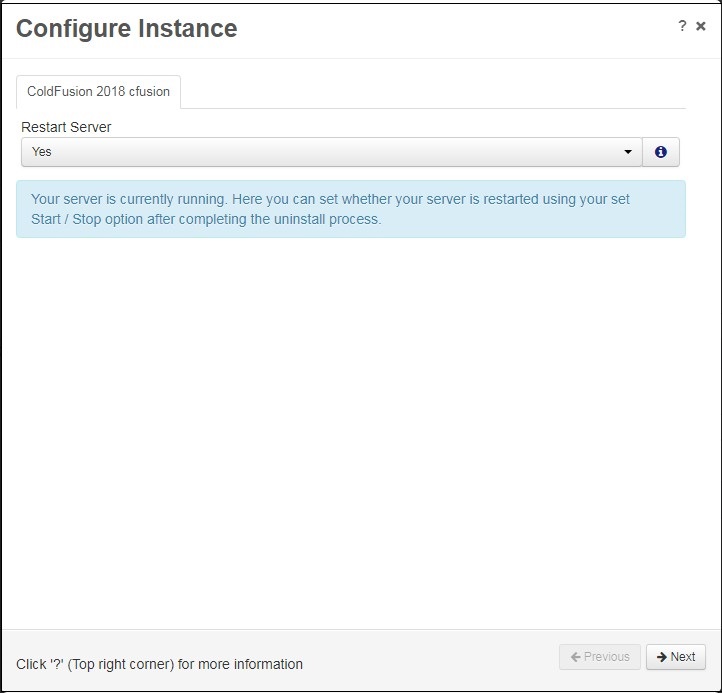Expand the Restart Server dropdown caret
This screenshot has height=693, width=722.
click(628, 151)
